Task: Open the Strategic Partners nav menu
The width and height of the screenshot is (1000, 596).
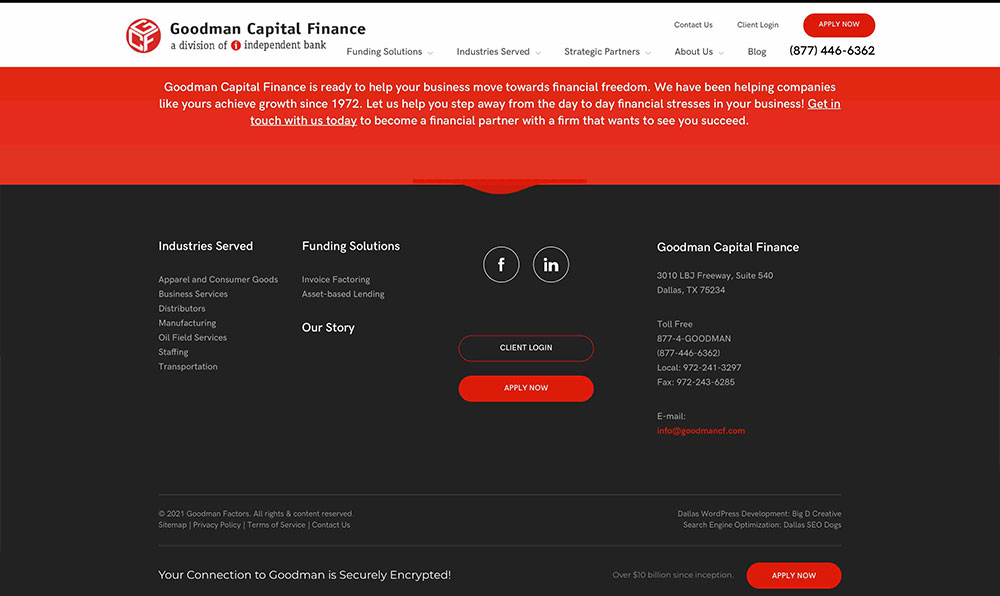Action: pos(601,52)
